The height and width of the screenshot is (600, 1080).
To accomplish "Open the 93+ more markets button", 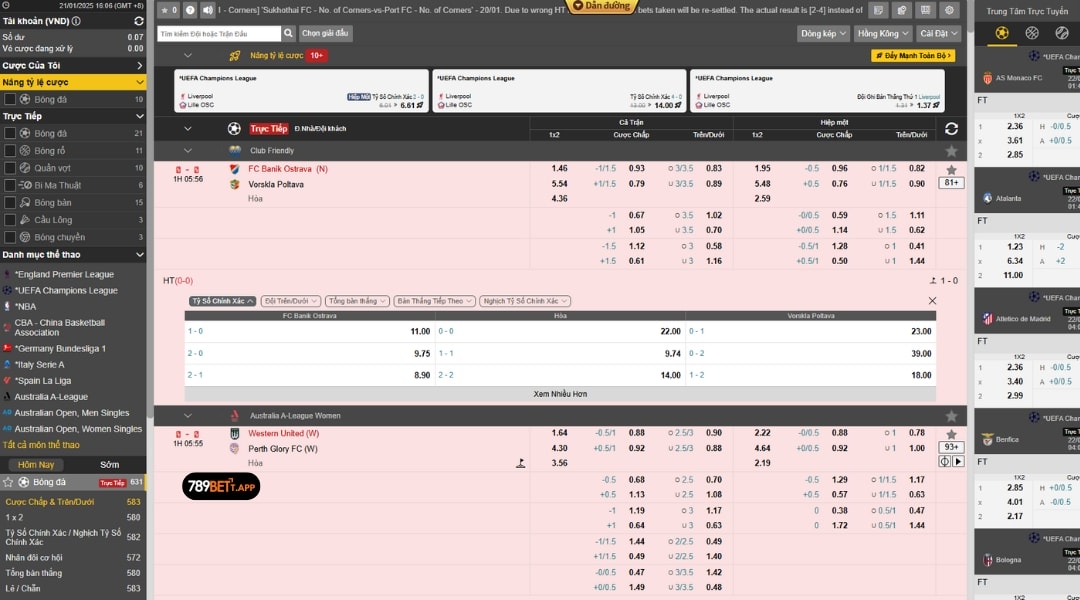I will pos(951,447).
